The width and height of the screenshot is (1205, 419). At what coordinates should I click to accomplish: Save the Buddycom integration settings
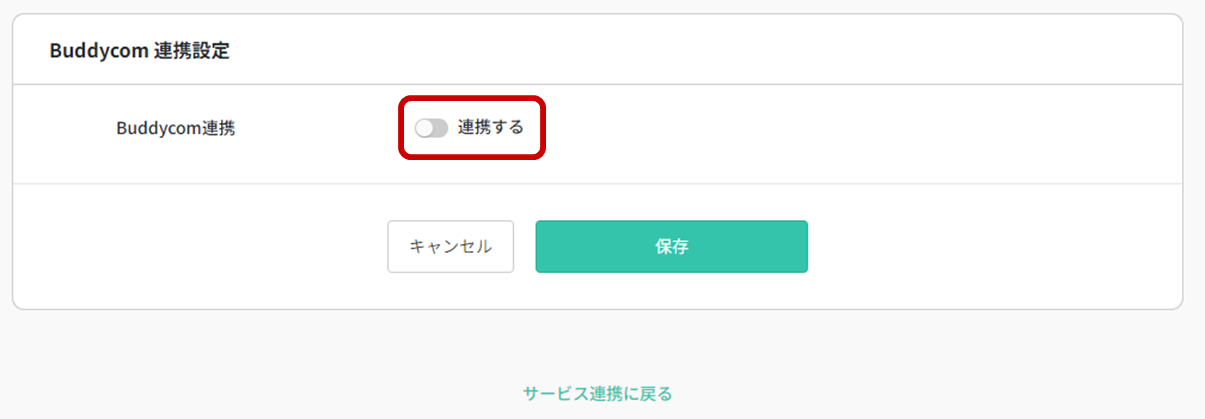[x=671, y=247]
